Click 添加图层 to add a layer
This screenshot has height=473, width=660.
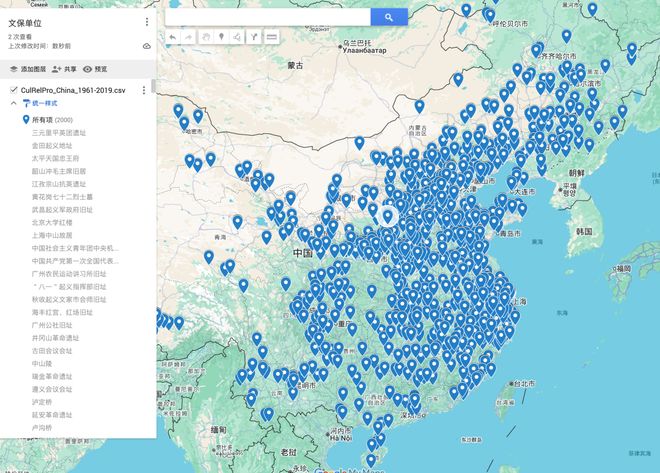click(28, 69)
